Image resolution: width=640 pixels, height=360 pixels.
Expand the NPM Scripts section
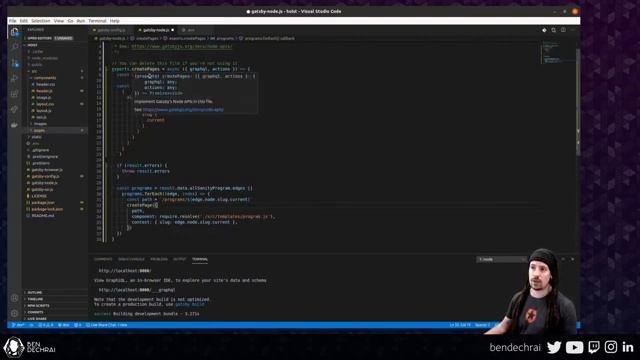point(38,305)
